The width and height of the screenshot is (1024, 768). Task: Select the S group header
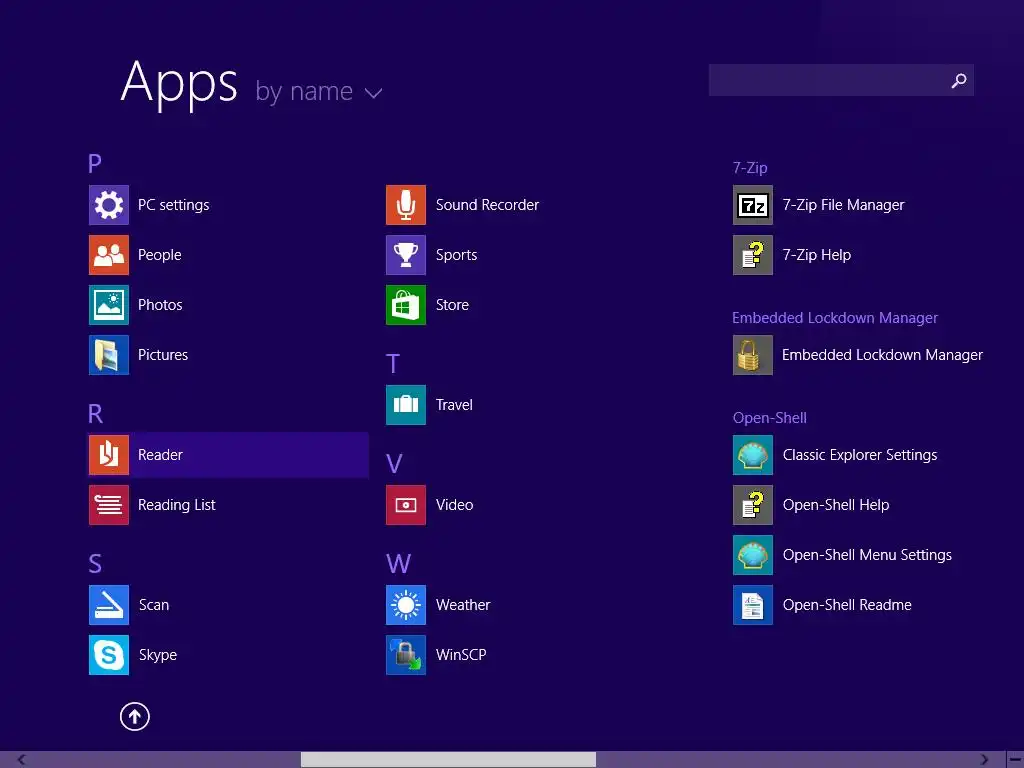point(95,564)
